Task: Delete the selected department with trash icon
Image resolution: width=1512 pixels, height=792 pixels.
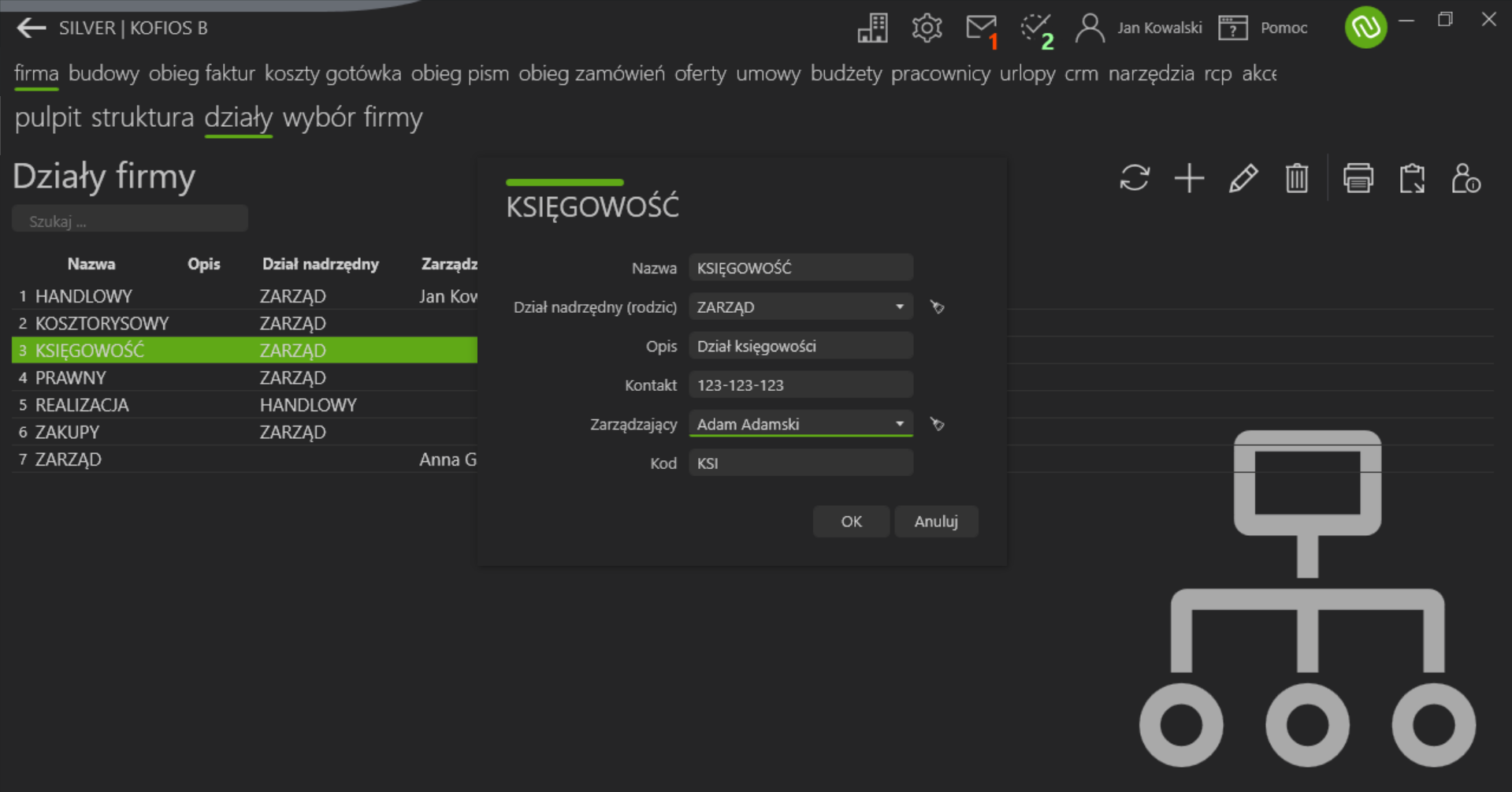Action: pyautogui.click(x=1297, y=178)
